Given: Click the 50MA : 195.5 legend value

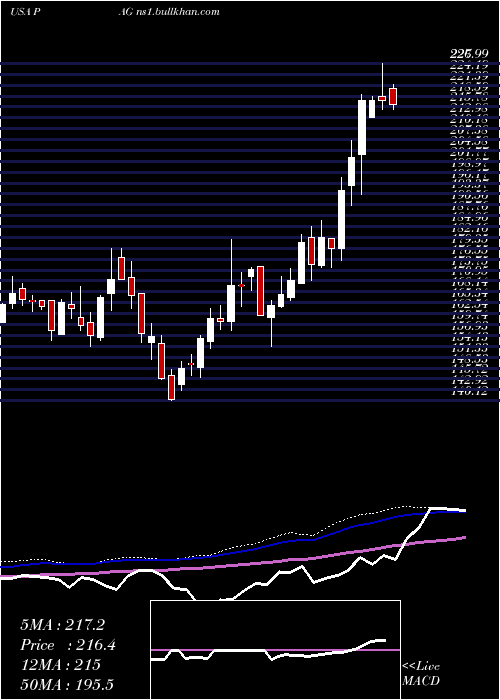Looking at the screenshot, I should pos(66,685).
